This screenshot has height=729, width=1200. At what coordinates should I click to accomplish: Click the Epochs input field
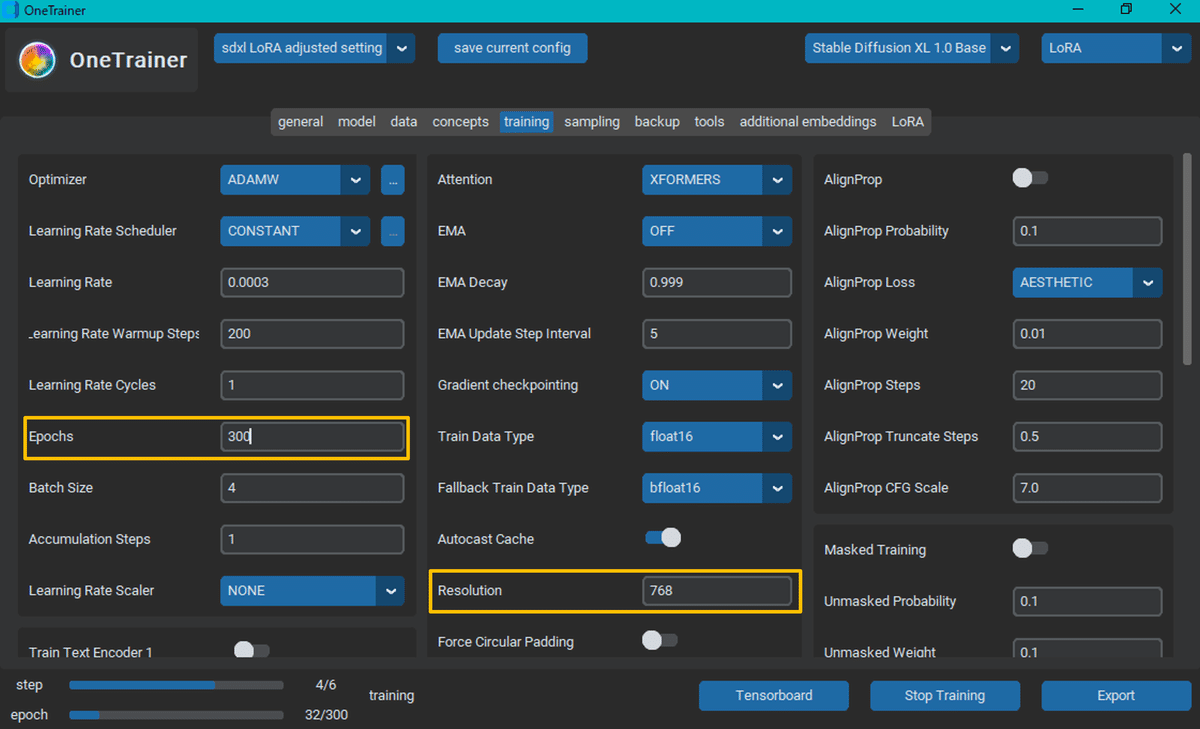312,437
